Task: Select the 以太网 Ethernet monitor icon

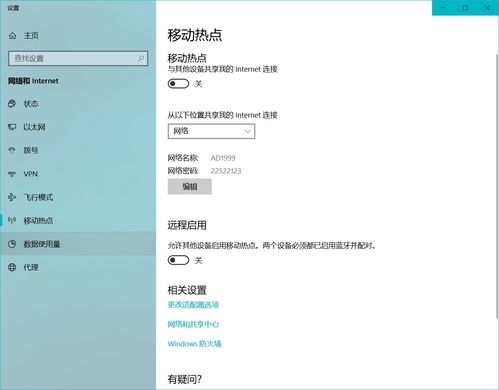Action: (x=12, y=127)
